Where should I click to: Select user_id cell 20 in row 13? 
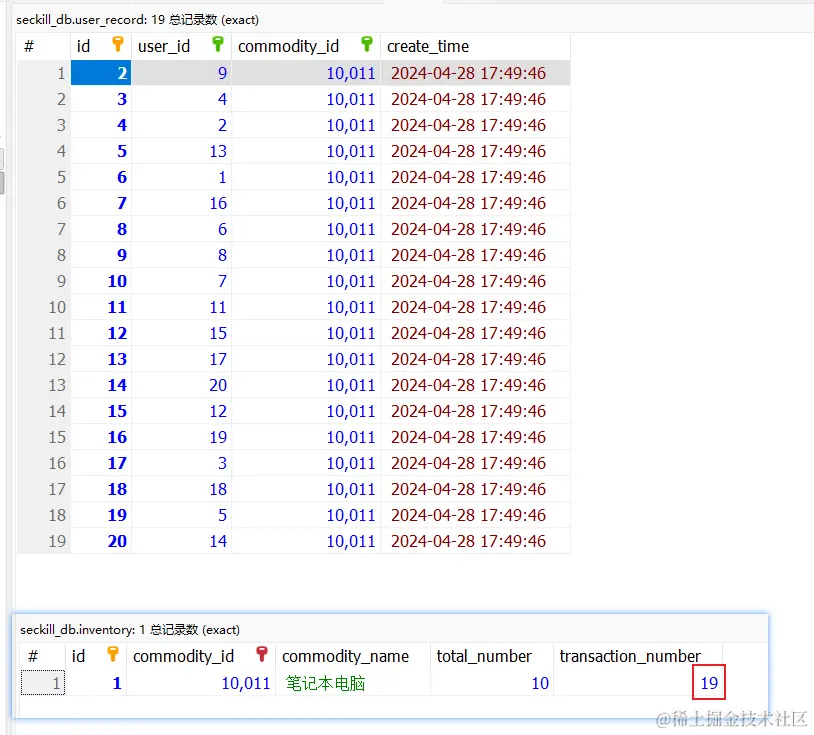point(181,385)
